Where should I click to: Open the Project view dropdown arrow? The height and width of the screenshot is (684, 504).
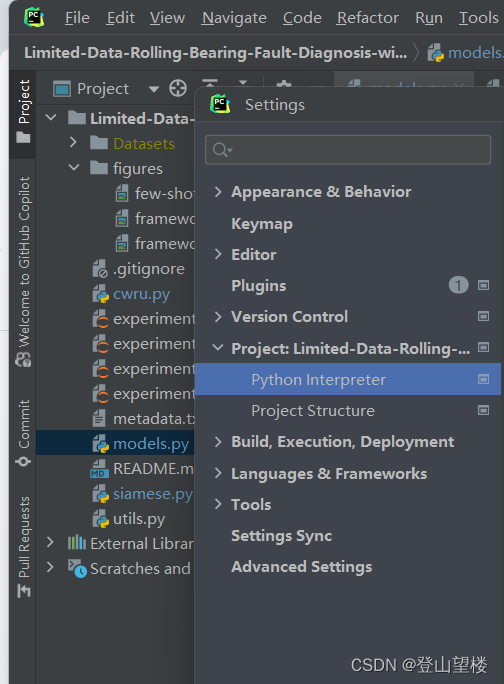[154, 89]
